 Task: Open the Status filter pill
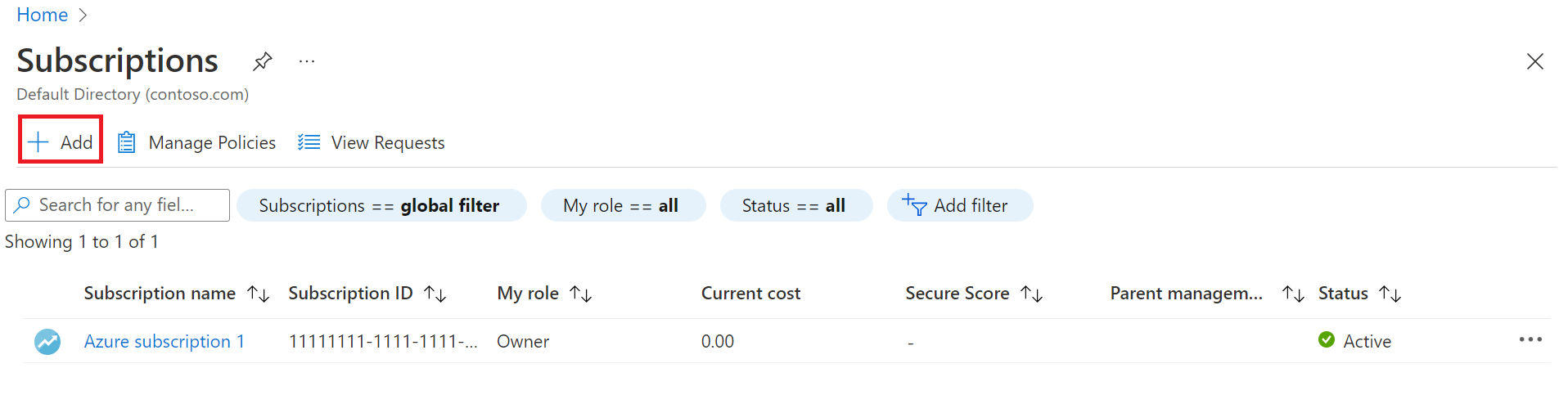(x=795, y=206)
